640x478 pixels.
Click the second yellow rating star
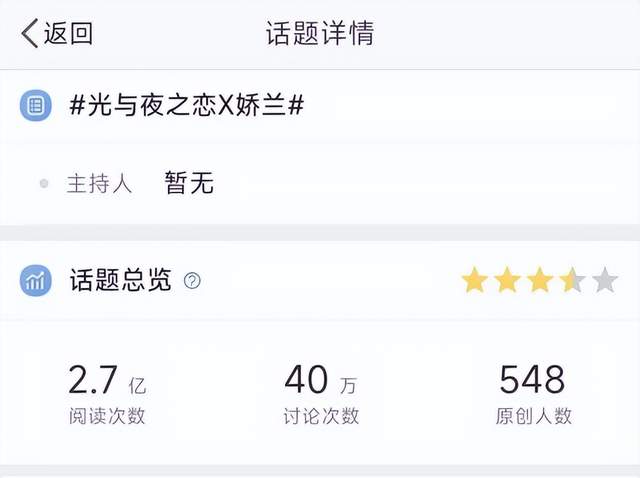(507, 280)
